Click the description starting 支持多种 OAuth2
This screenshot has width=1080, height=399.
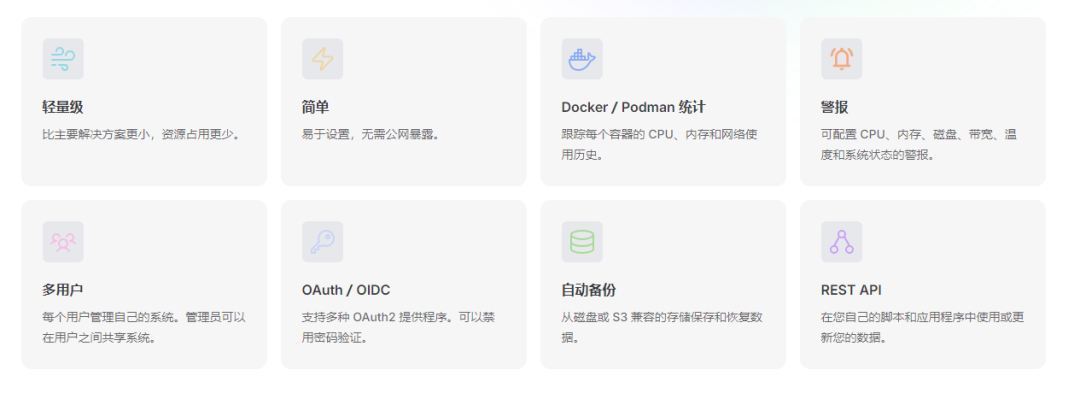(x=398, y=328)
